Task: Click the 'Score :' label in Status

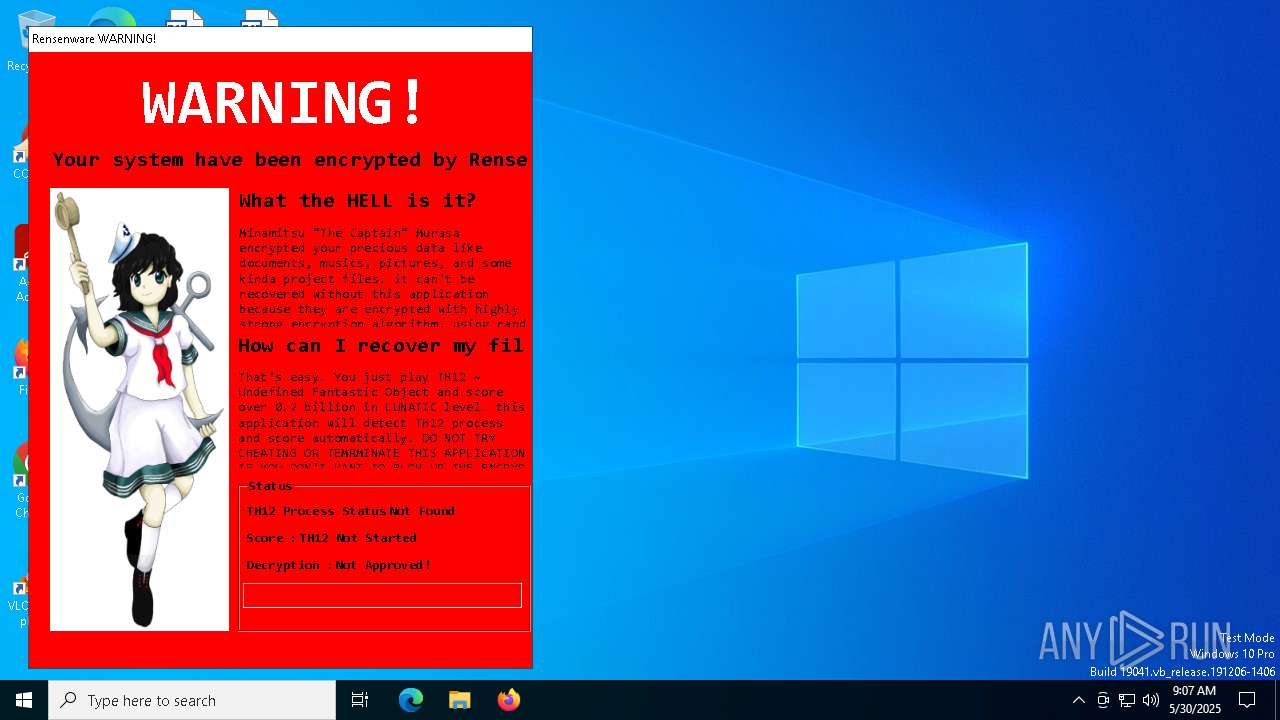Action: coord(271,538)
